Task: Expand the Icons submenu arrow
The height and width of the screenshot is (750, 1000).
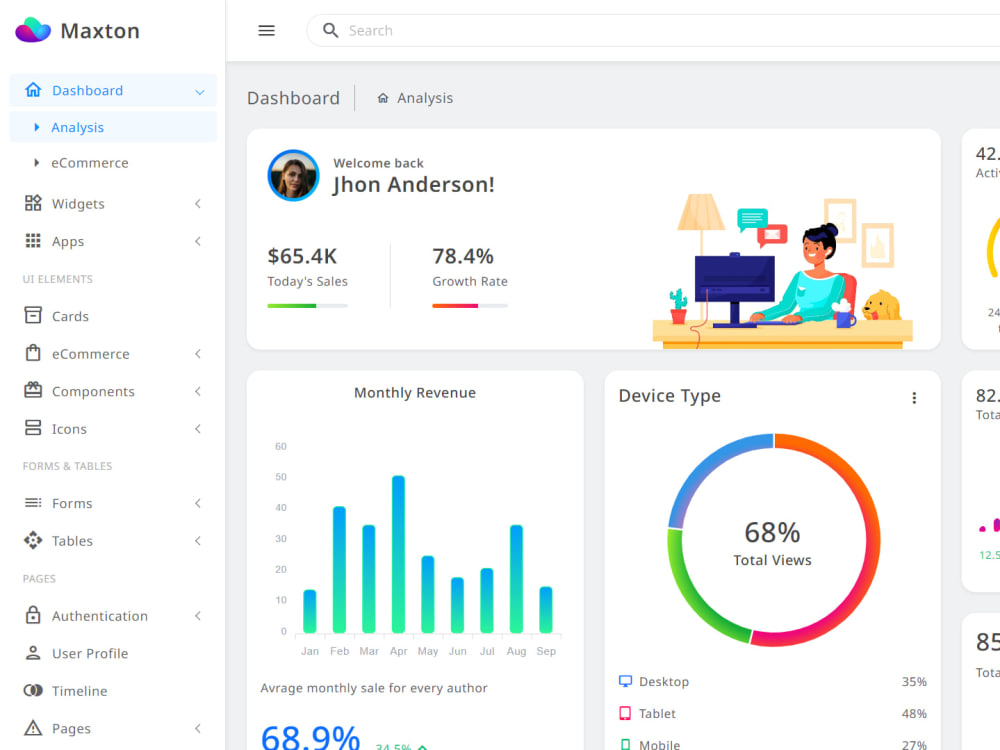Action: [x=198, y=429]
